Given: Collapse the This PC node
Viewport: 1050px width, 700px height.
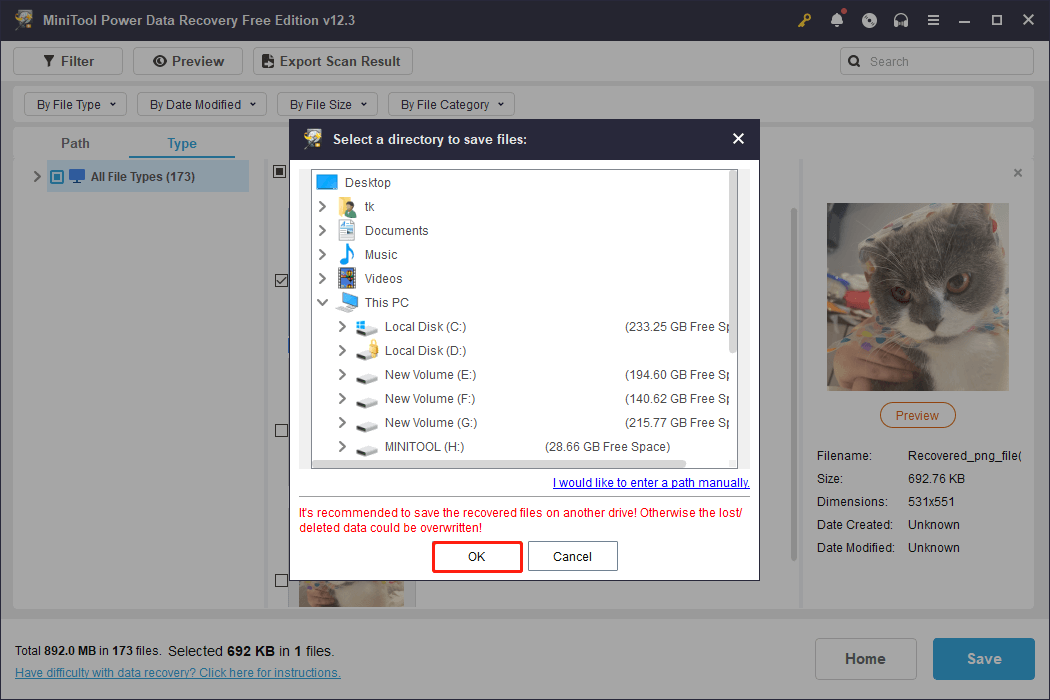Looking at the screenshot, I should point(322,303).
